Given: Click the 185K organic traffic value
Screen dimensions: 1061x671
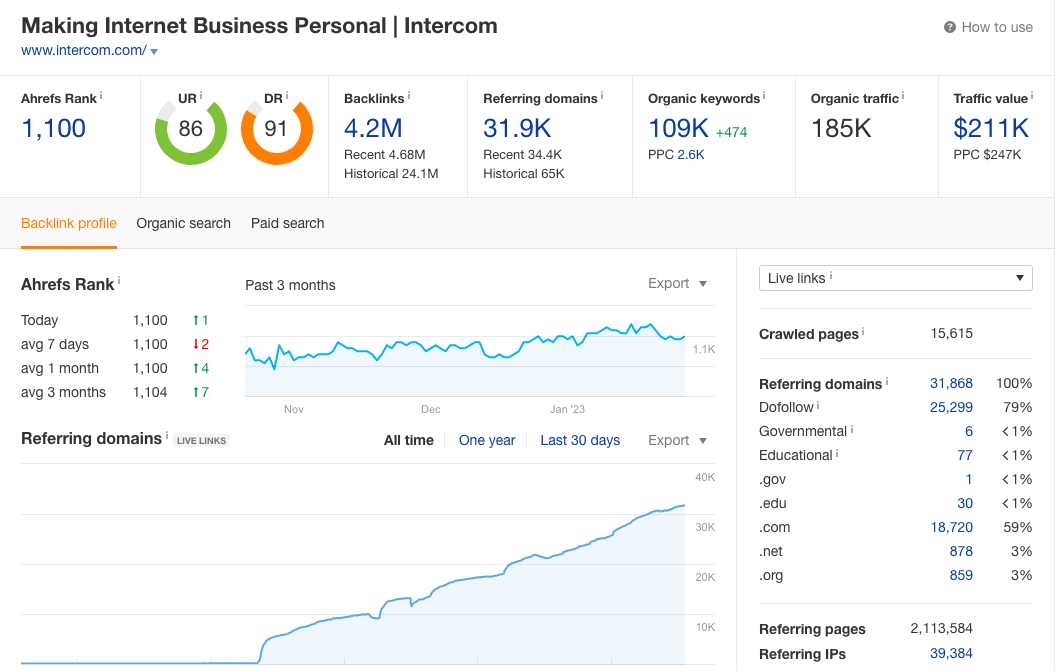Looking at the screenshot, I should (x=841, y=129).
